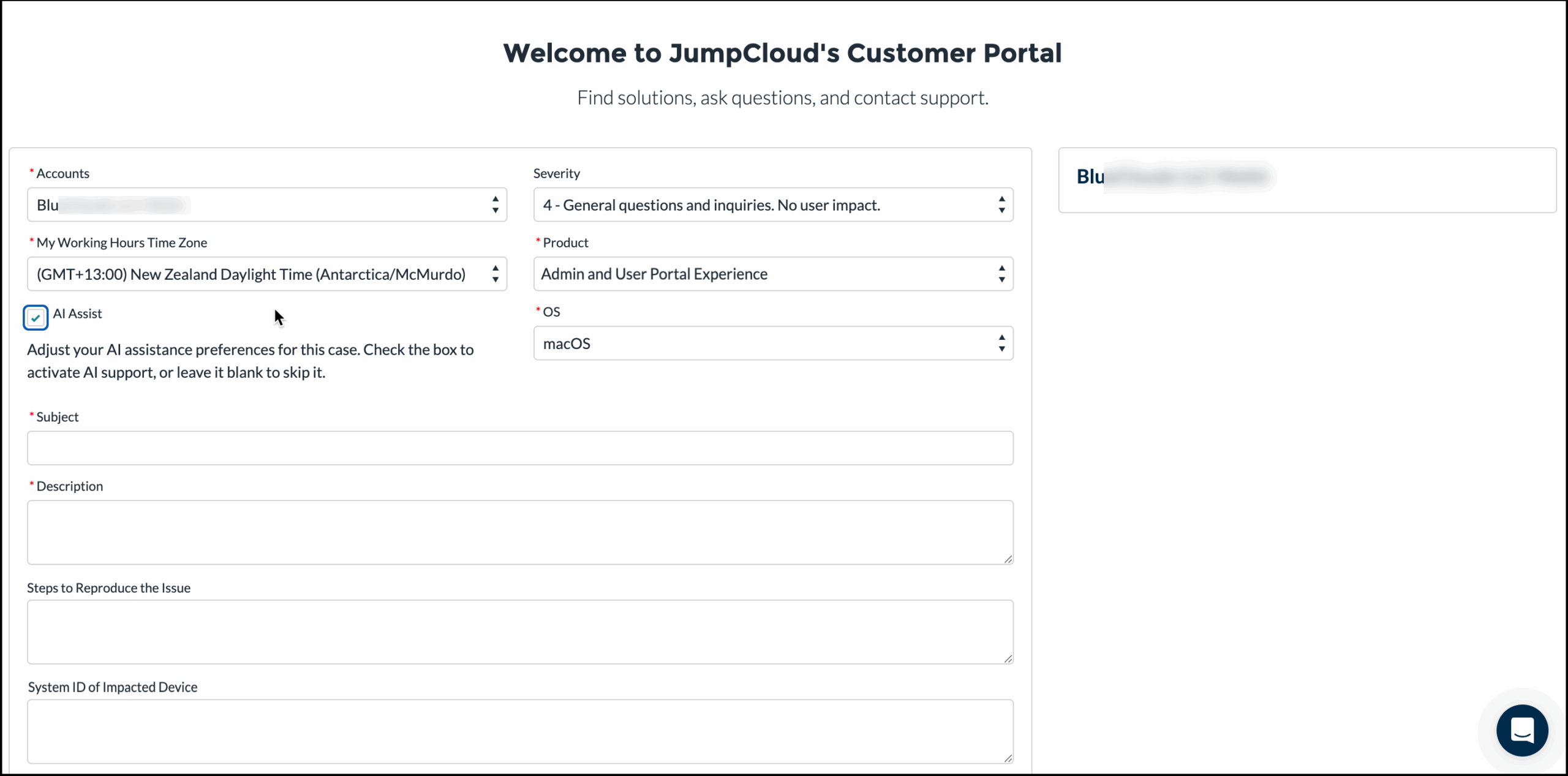Open the My Working Hours Time Zone selector
The height and width of the screenshot is (776, 1568).
(266, 274)
